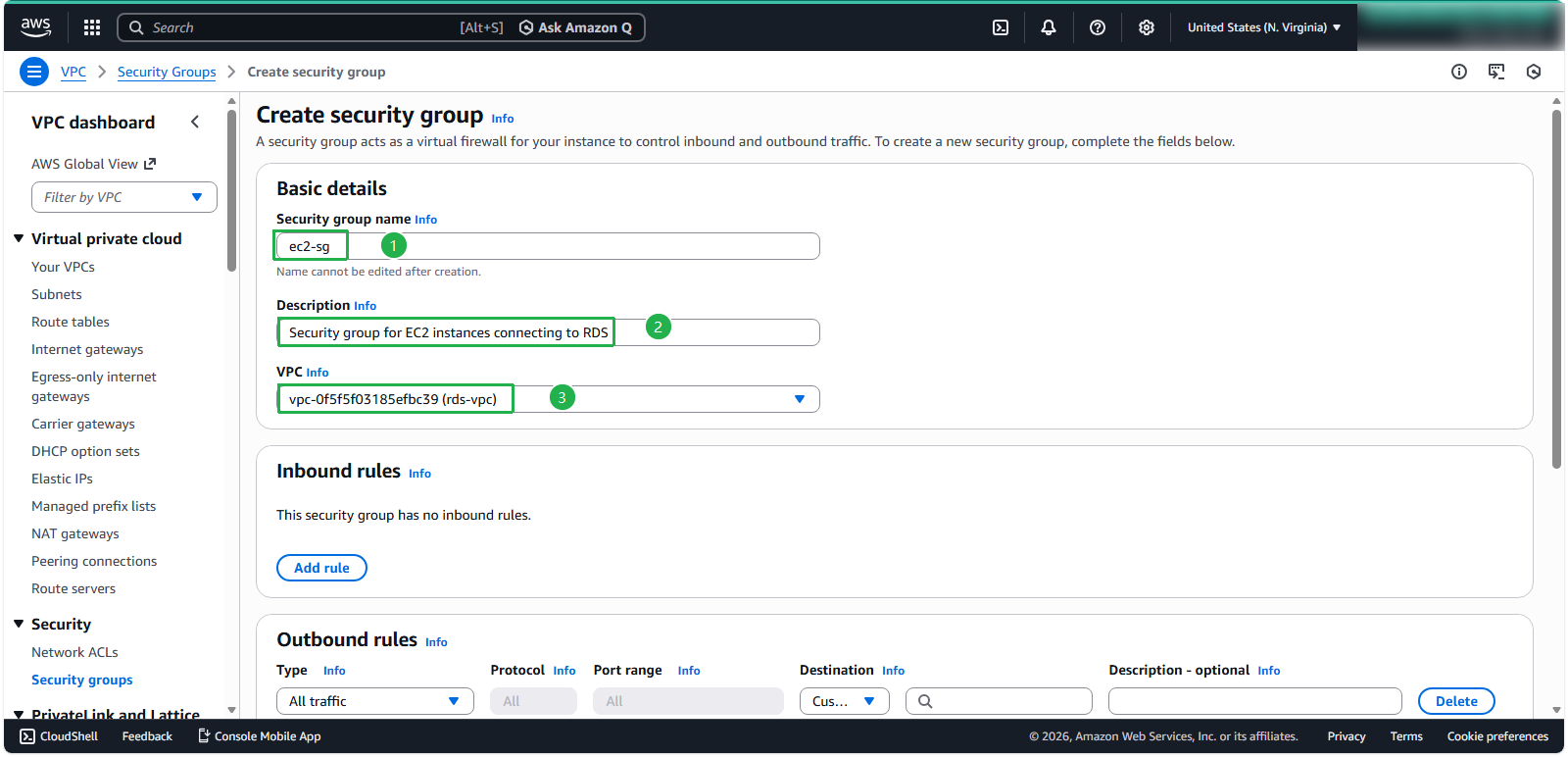The width and height of the screenshot is (1568, 757).
Task: Click the outbound rule description field
Action: point(1255,701)
